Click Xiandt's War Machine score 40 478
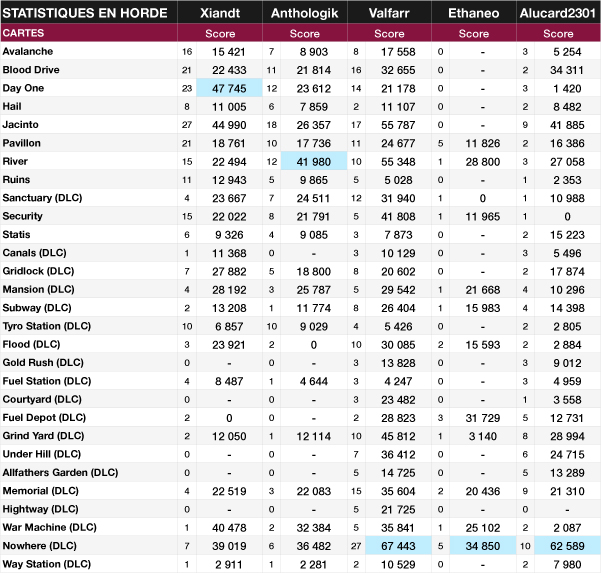 click(x=229, y=528)
